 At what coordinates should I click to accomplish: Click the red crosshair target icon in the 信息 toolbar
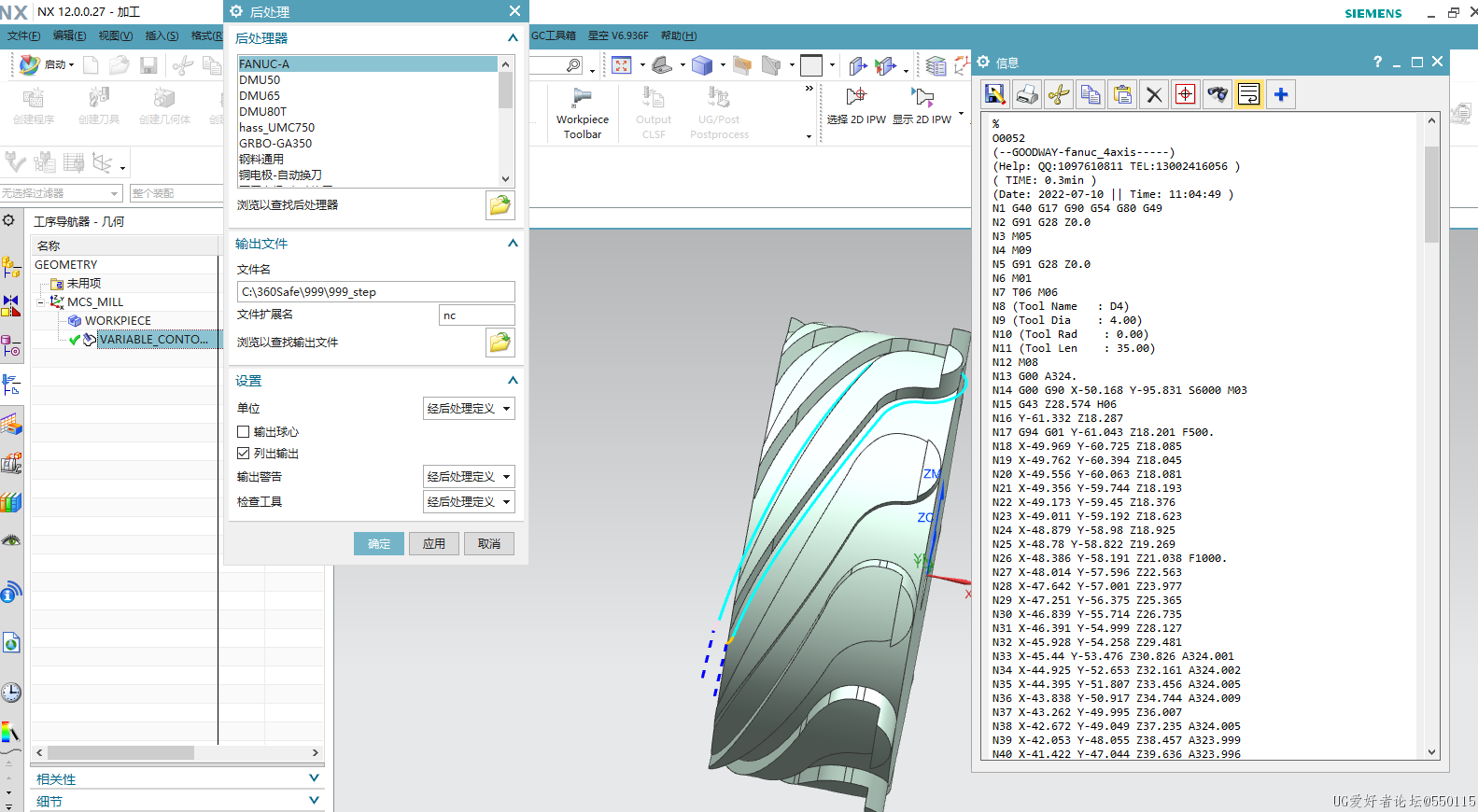pyautogui.click(x=1186, y=94)
